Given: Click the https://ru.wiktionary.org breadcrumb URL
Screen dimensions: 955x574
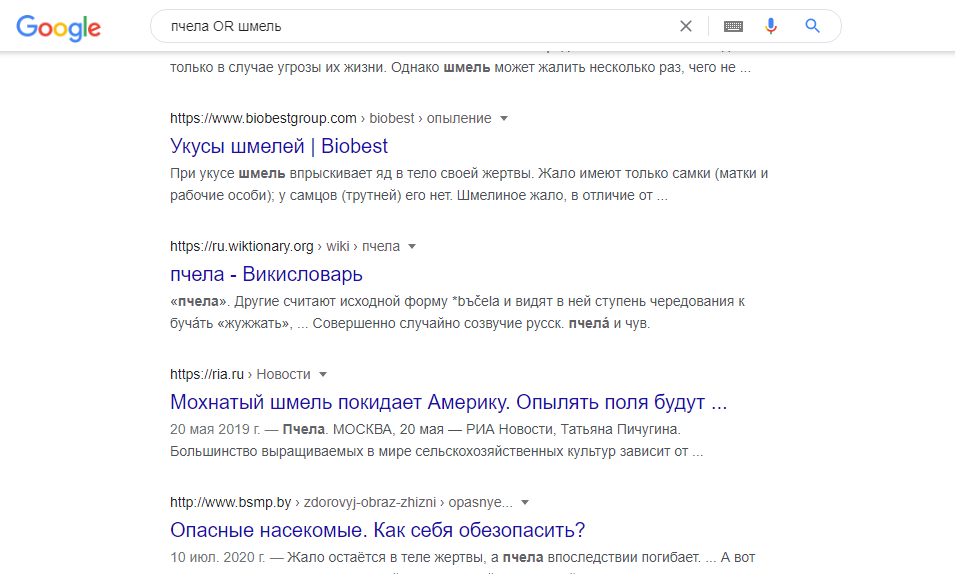Looking at the screenshot, I should pos(242,246).
